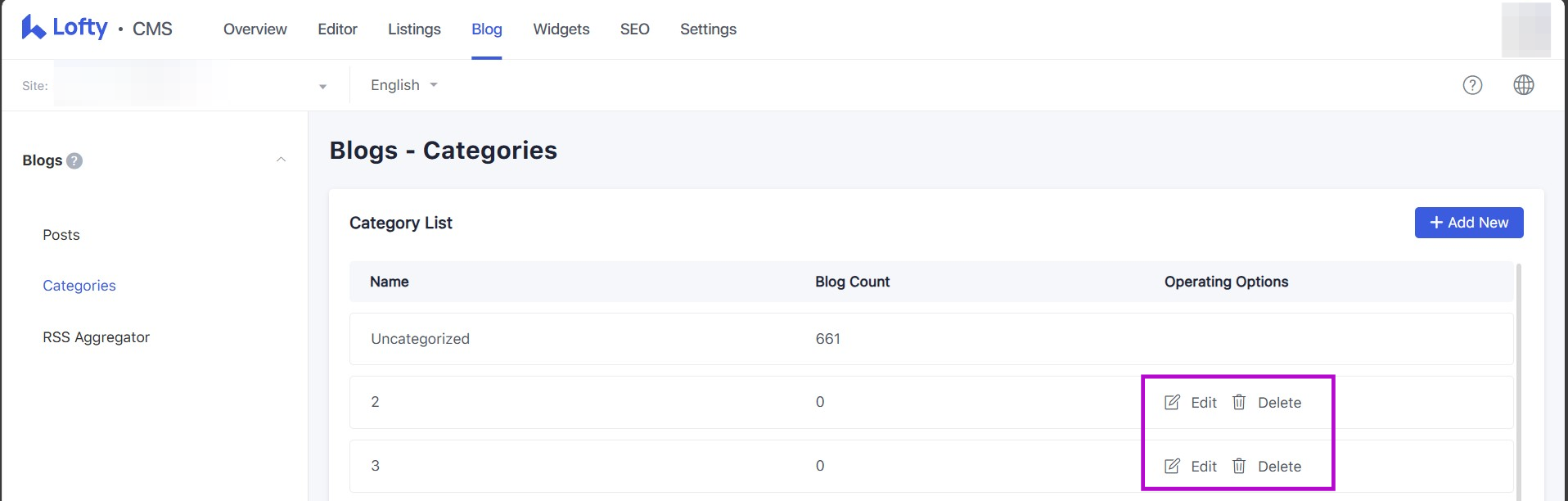Open the Settings tab
The width and height of the screenshot is (1568, 501).
(x=708, y=29)
